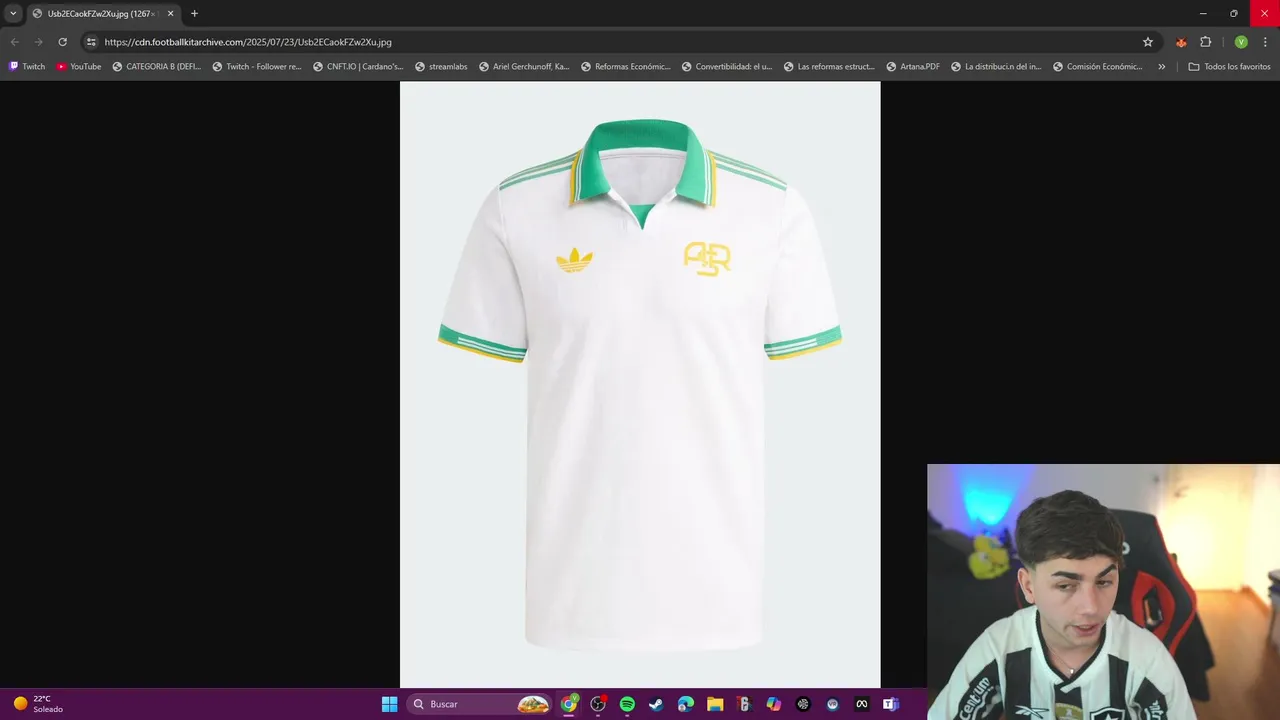Restore down the Chrome window
Image resolution: width=1280 pixels, height=720 pixels.
1234,13
